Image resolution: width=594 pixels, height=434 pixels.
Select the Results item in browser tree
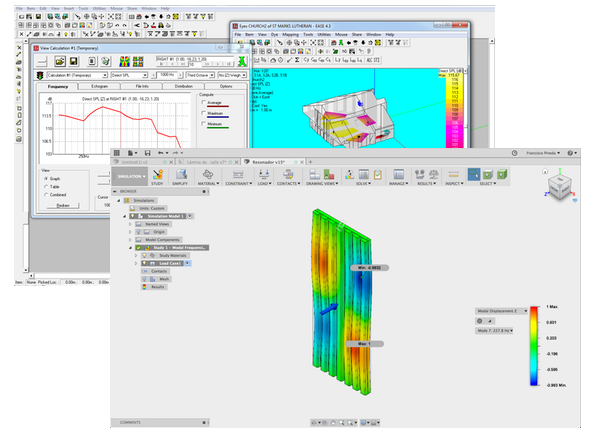155,287
